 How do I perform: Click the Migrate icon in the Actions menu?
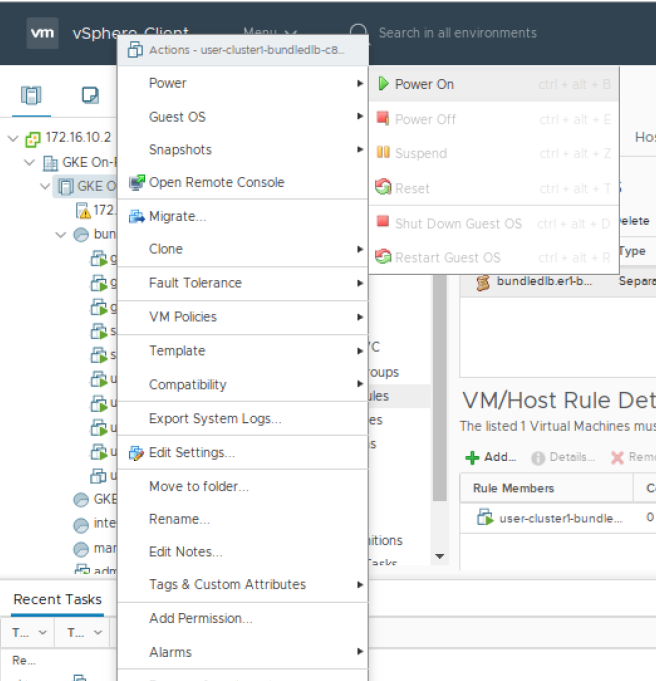(x=137, y=217)
